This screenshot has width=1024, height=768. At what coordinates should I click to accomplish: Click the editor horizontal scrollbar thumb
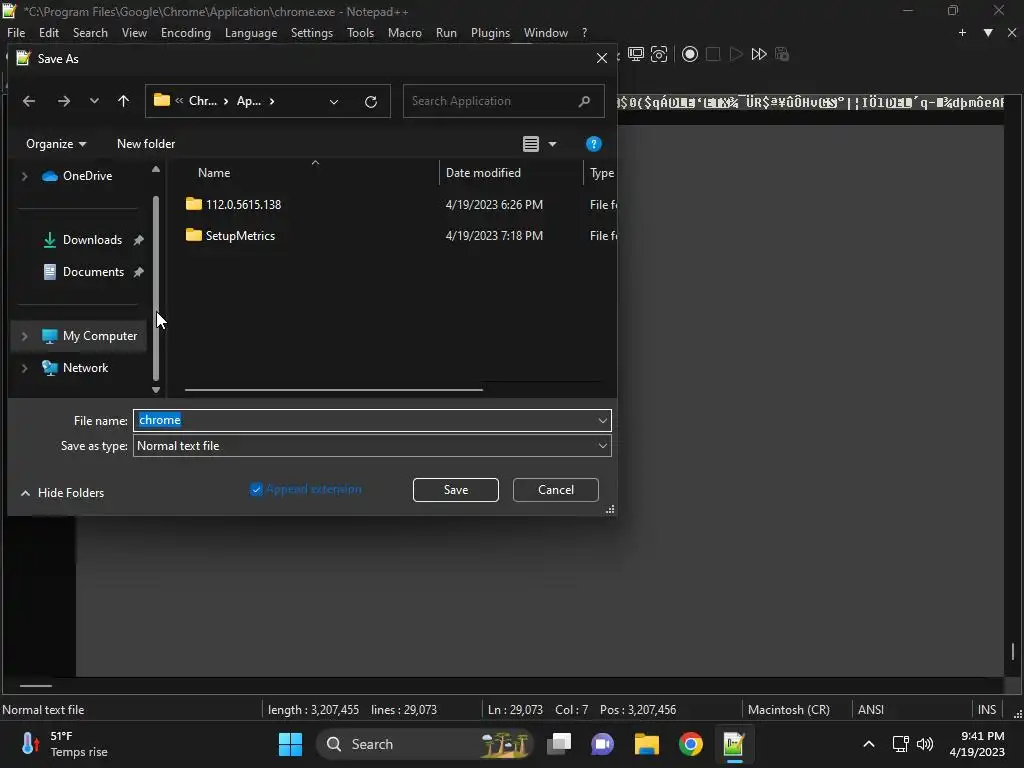pos(35,686)
